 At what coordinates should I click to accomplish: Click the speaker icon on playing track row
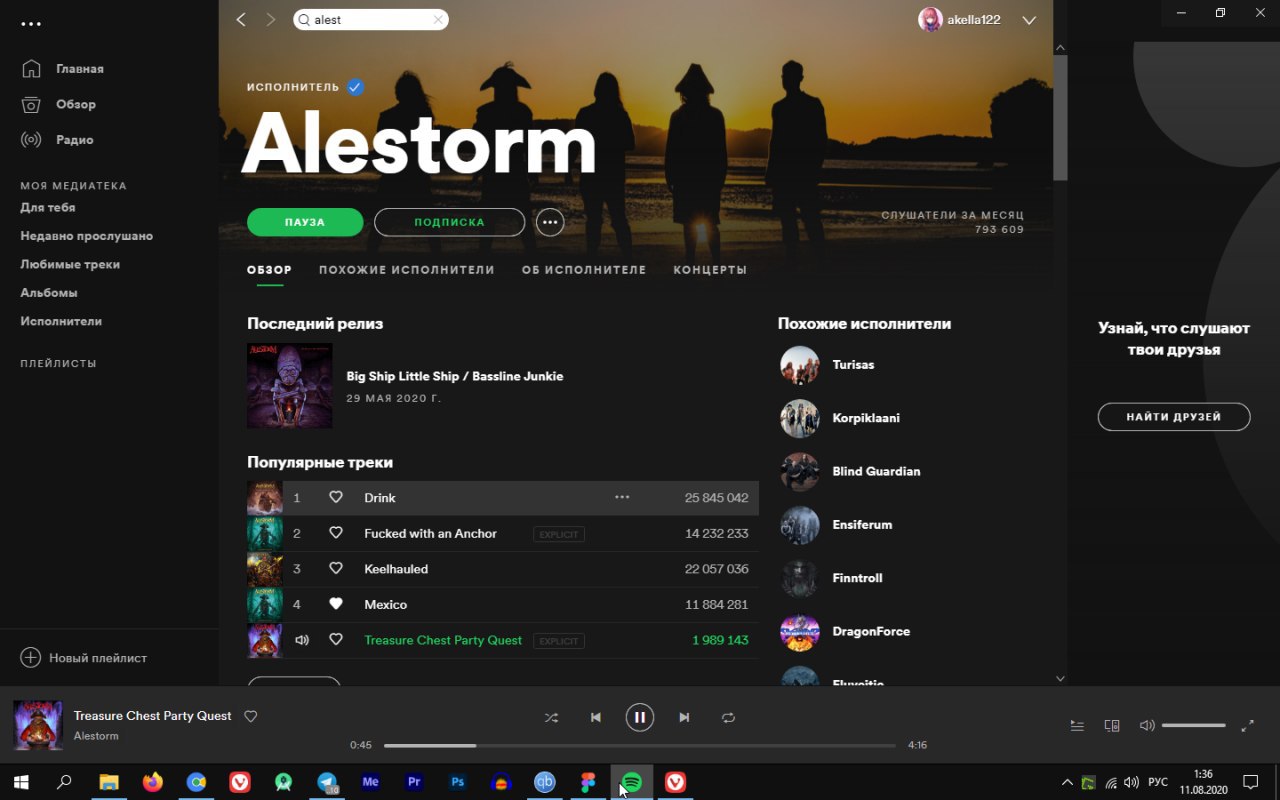click(x=301, y=640)
